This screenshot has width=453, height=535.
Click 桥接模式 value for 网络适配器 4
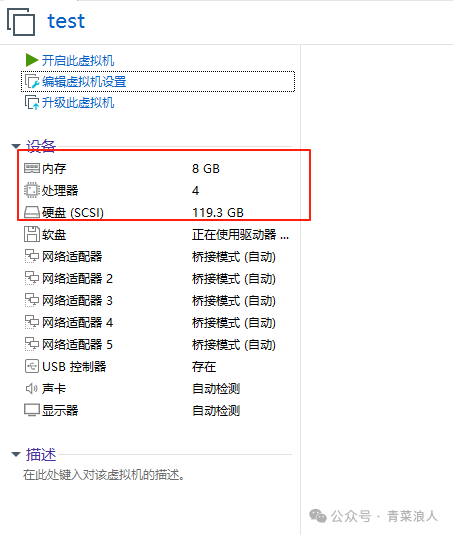(x=234, y=322)
